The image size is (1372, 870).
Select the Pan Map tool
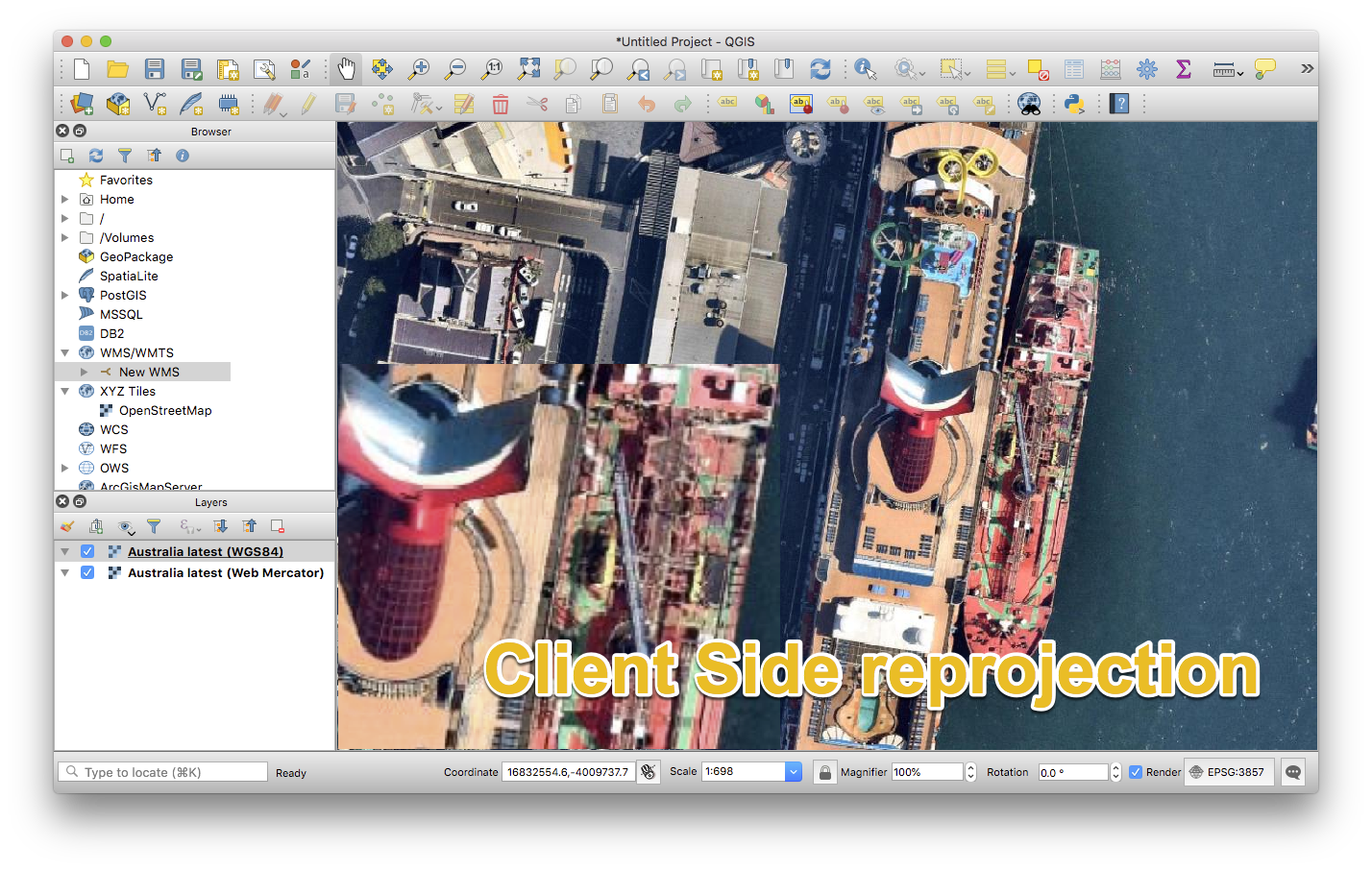pyautogui.click(x=345, y=69)
